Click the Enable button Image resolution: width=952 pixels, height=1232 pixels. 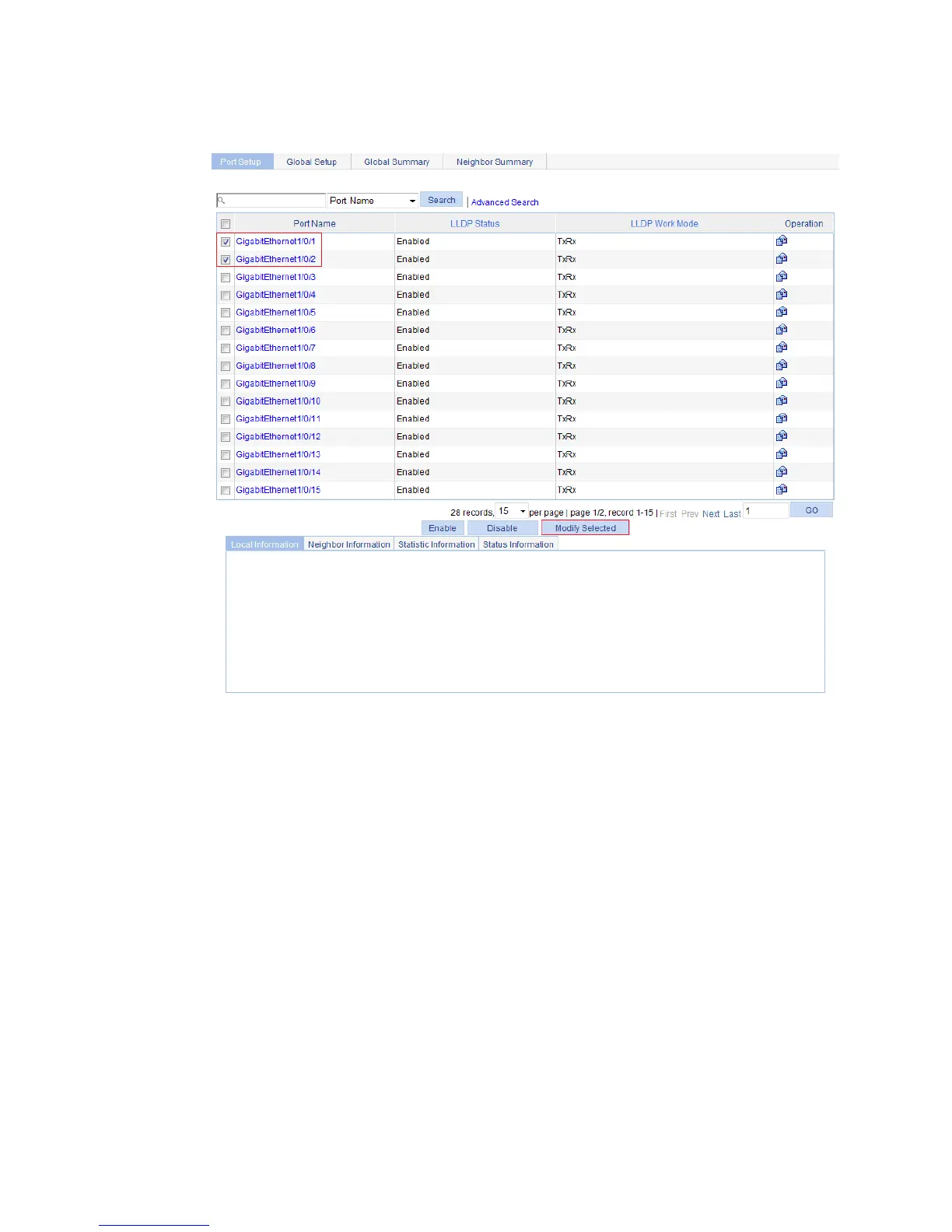tap(443, 528)
